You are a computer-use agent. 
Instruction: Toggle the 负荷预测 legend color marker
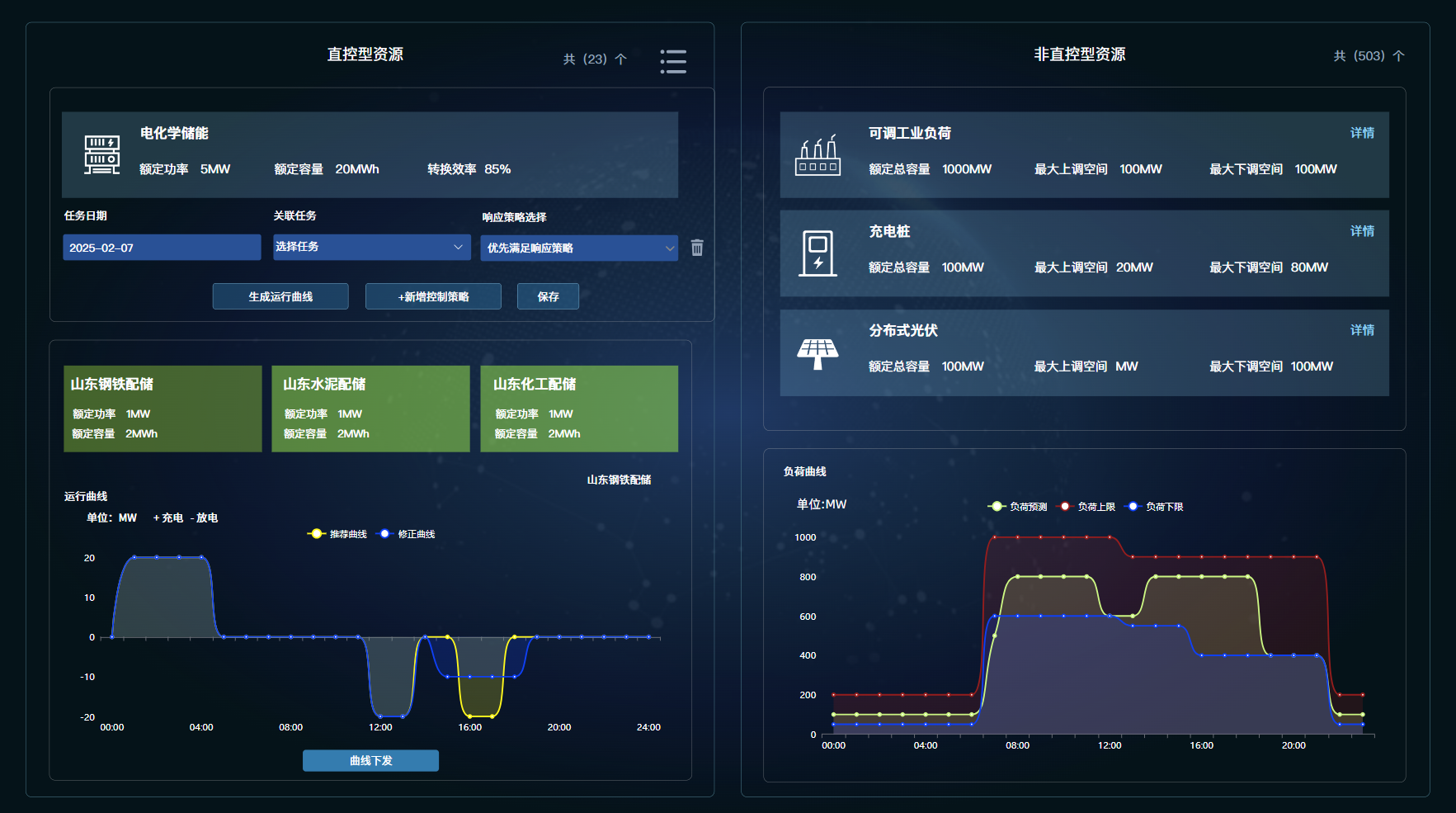(997, 507)
